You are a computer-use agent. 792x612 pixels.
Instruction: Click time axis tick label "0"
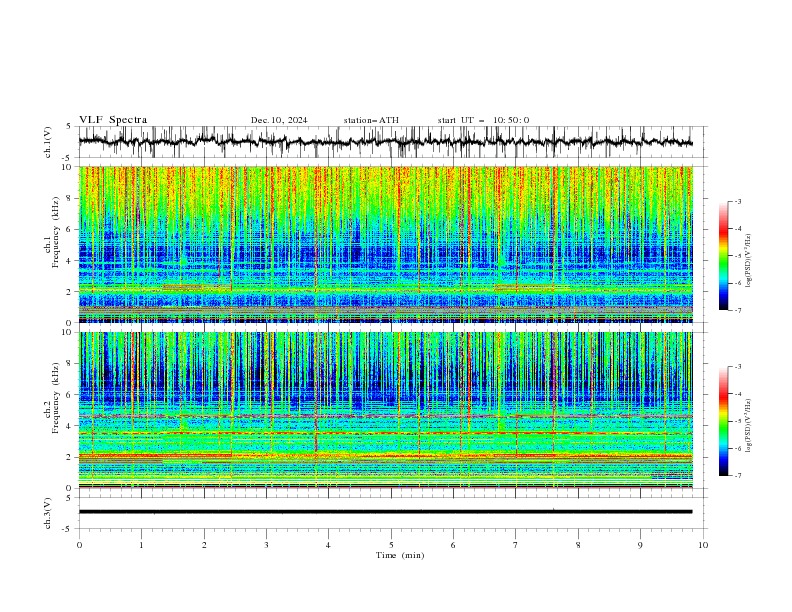[x=79, y=545]
